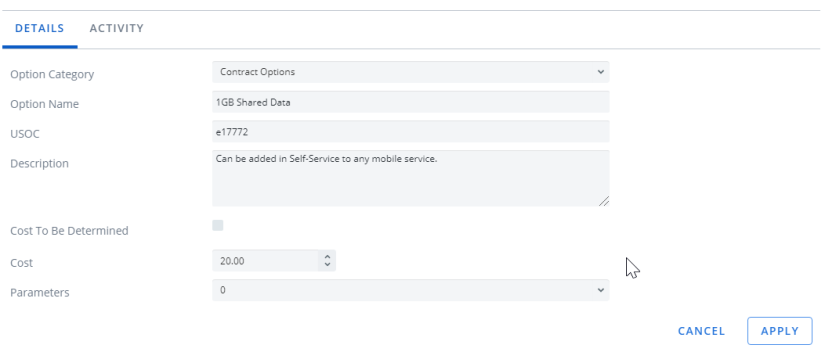
Task: Click the Description label
Action: click(39, 164)
